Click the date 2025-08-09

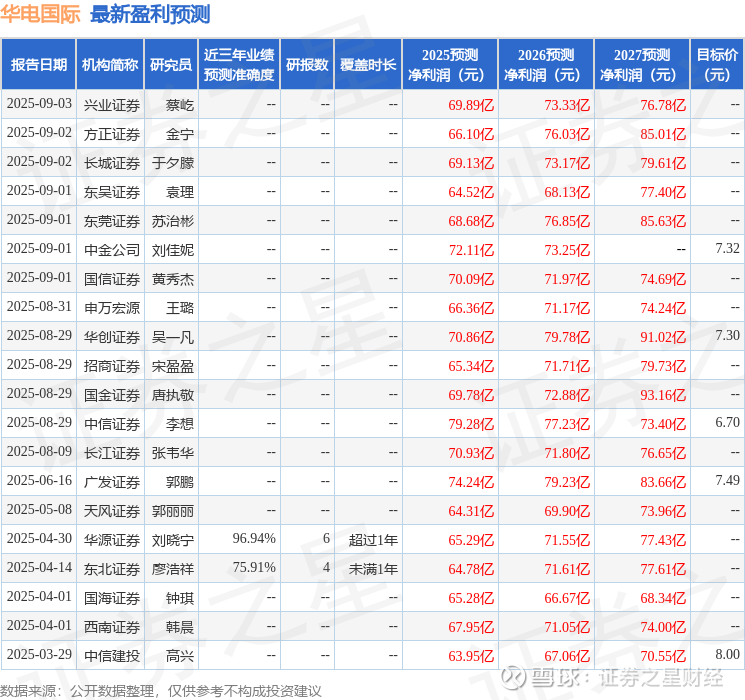click(39, 451)
